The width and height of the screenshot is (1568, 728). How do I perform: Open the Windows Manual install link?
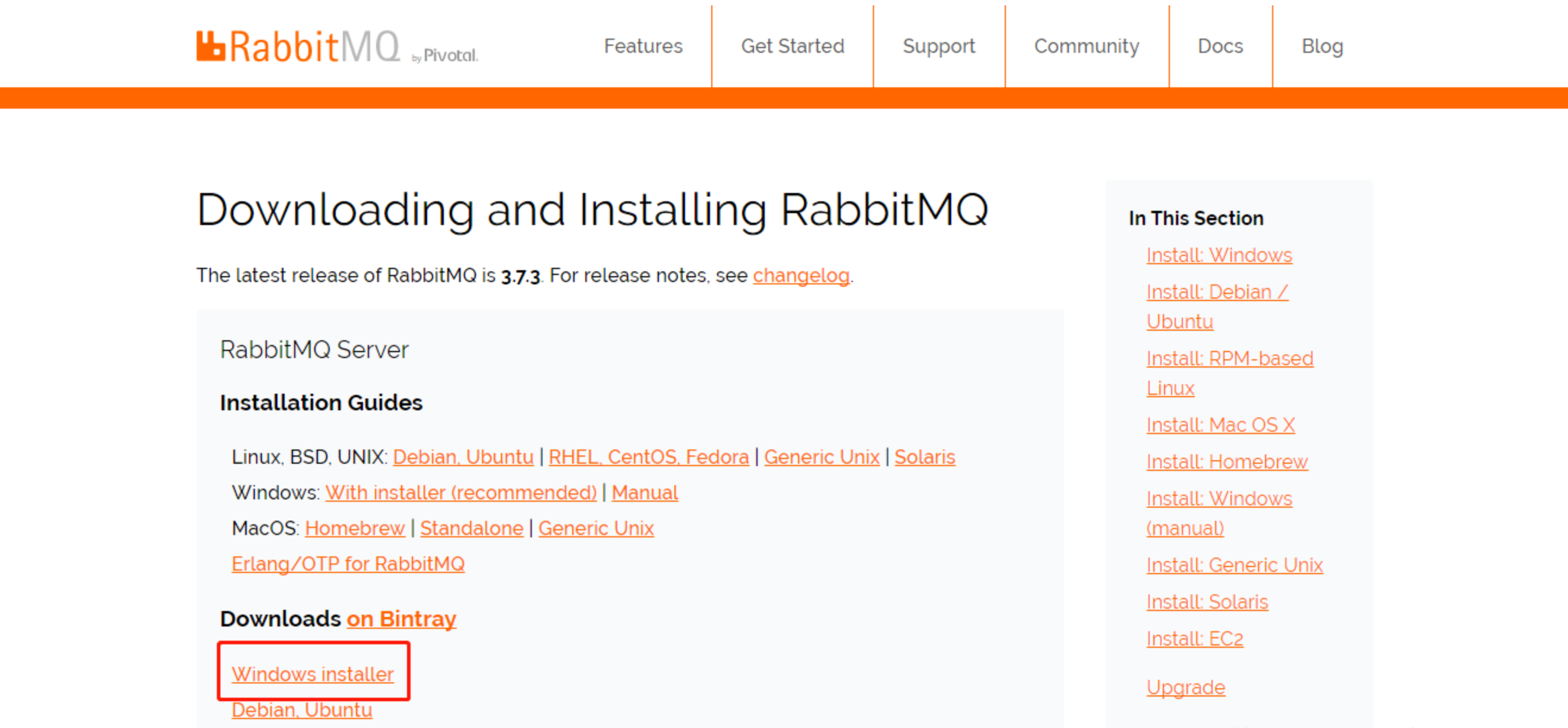click(644, 492)
